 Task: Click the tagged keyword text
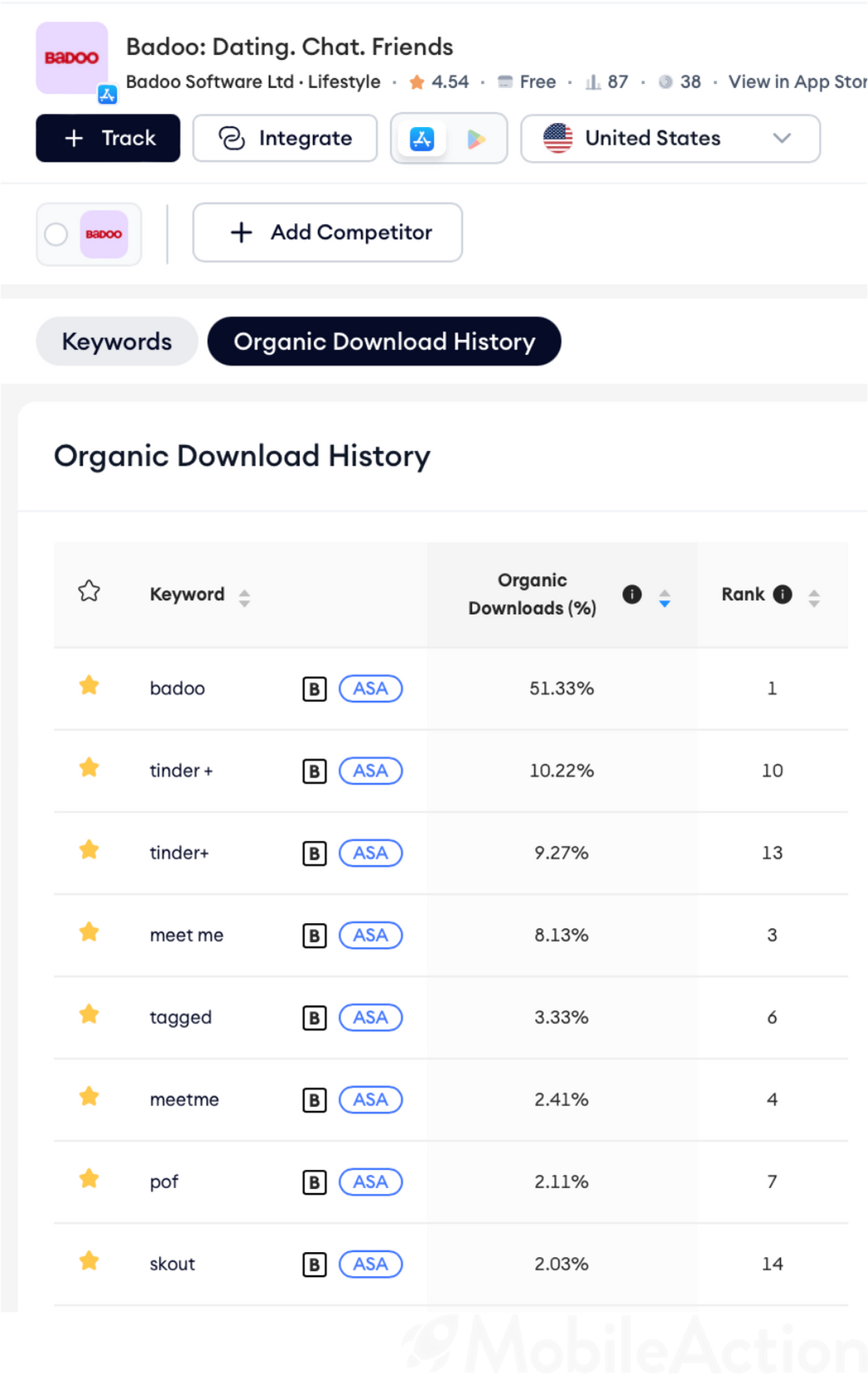point(180,1018)
